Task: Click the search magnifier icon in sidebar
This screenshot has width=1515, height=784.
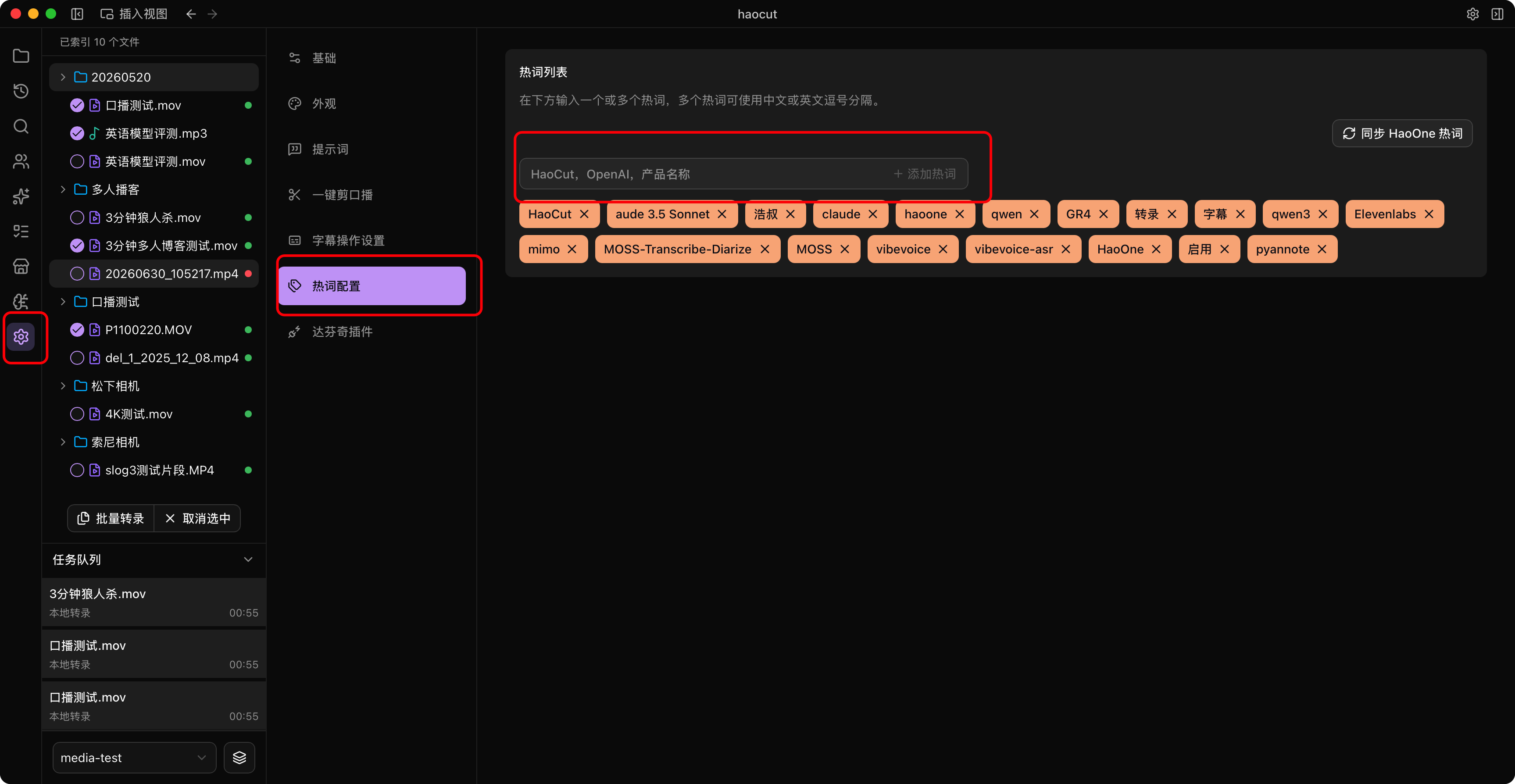Action: tap(21, 126)
